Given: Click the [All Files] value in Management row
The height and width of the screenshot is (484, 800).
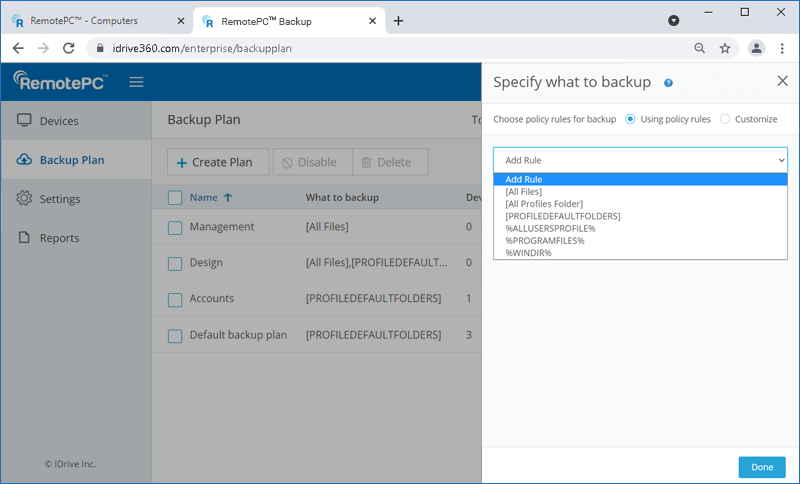Looking at the screenshot, I should (x=327, y=226).
